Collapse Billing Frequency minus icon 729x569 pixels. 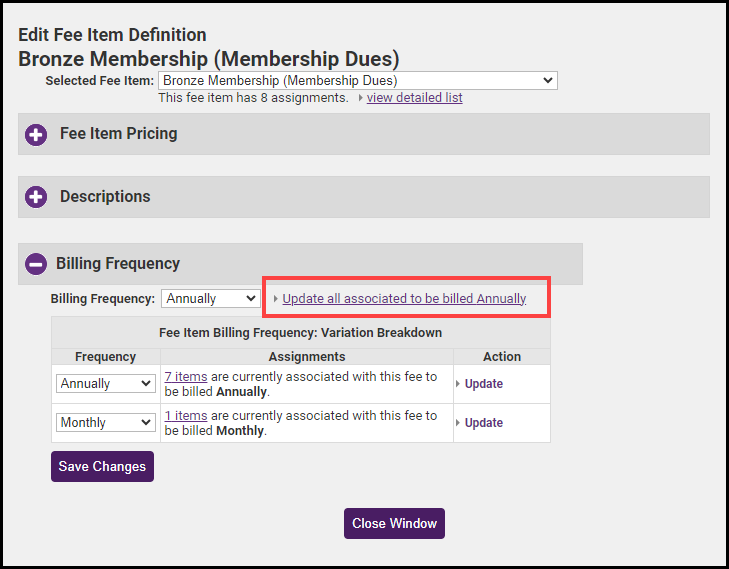[36, 264]
